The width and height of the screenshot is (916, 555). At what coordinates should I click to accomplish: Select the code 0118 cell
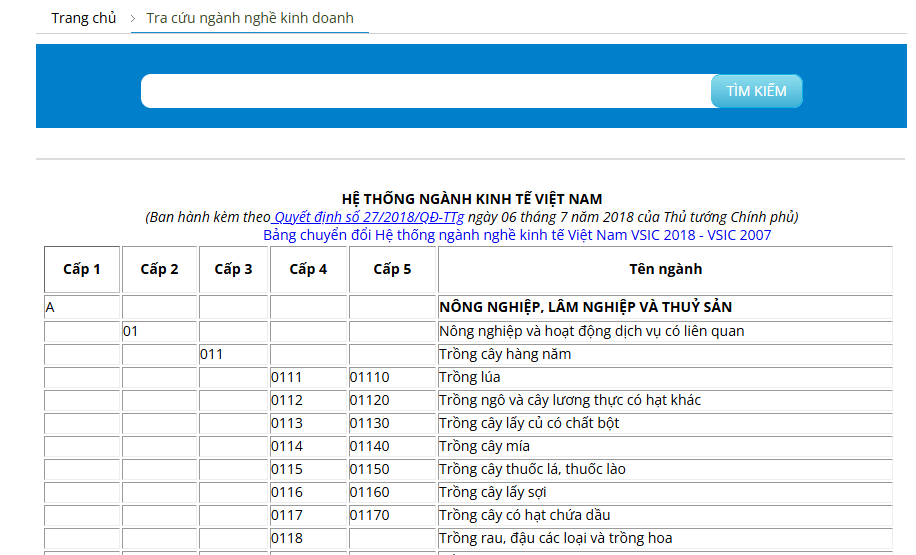(308, 539)
